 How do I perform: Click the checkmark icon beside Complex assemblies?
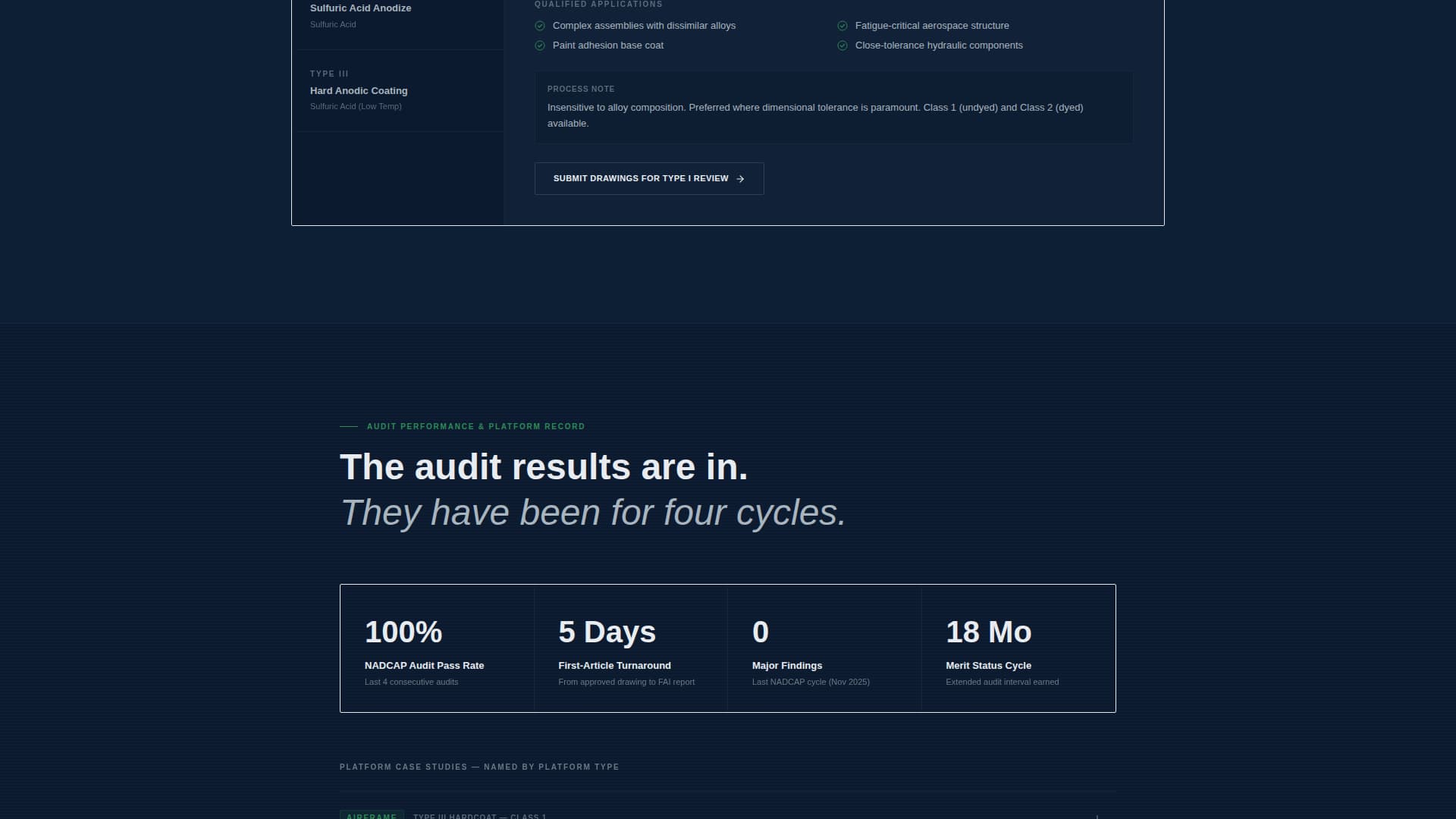pyautogui.click(x=539, y=25)
